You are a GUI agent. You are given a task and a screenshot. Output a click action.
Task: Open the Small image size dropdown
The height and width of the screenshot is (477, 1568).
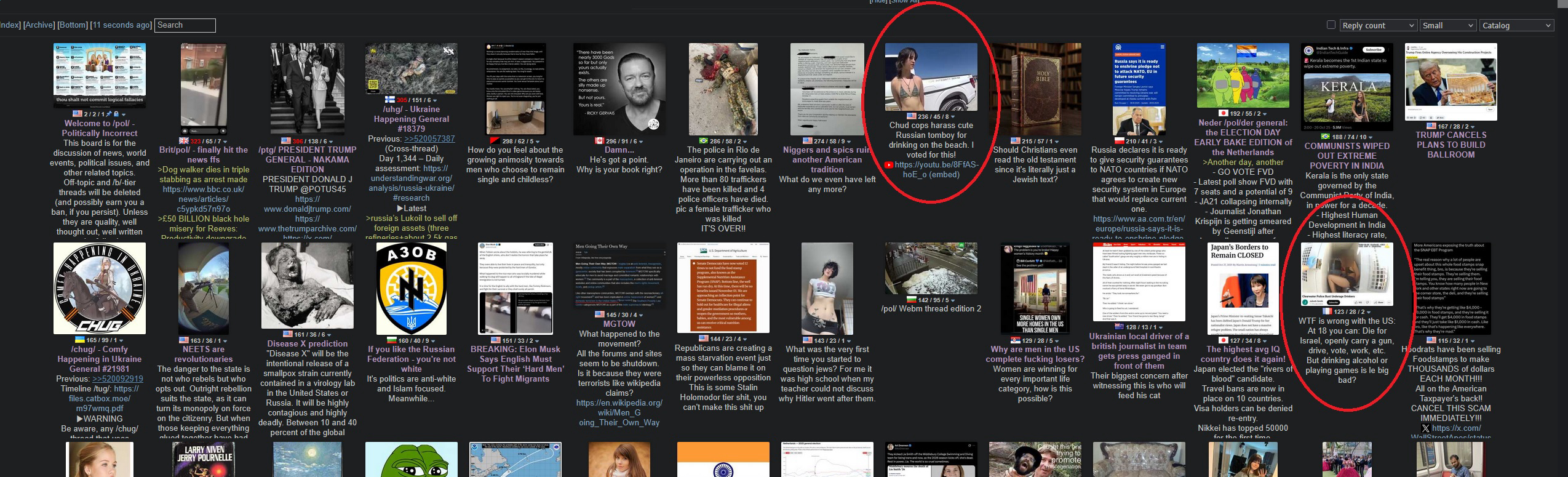click(1448, 25)
